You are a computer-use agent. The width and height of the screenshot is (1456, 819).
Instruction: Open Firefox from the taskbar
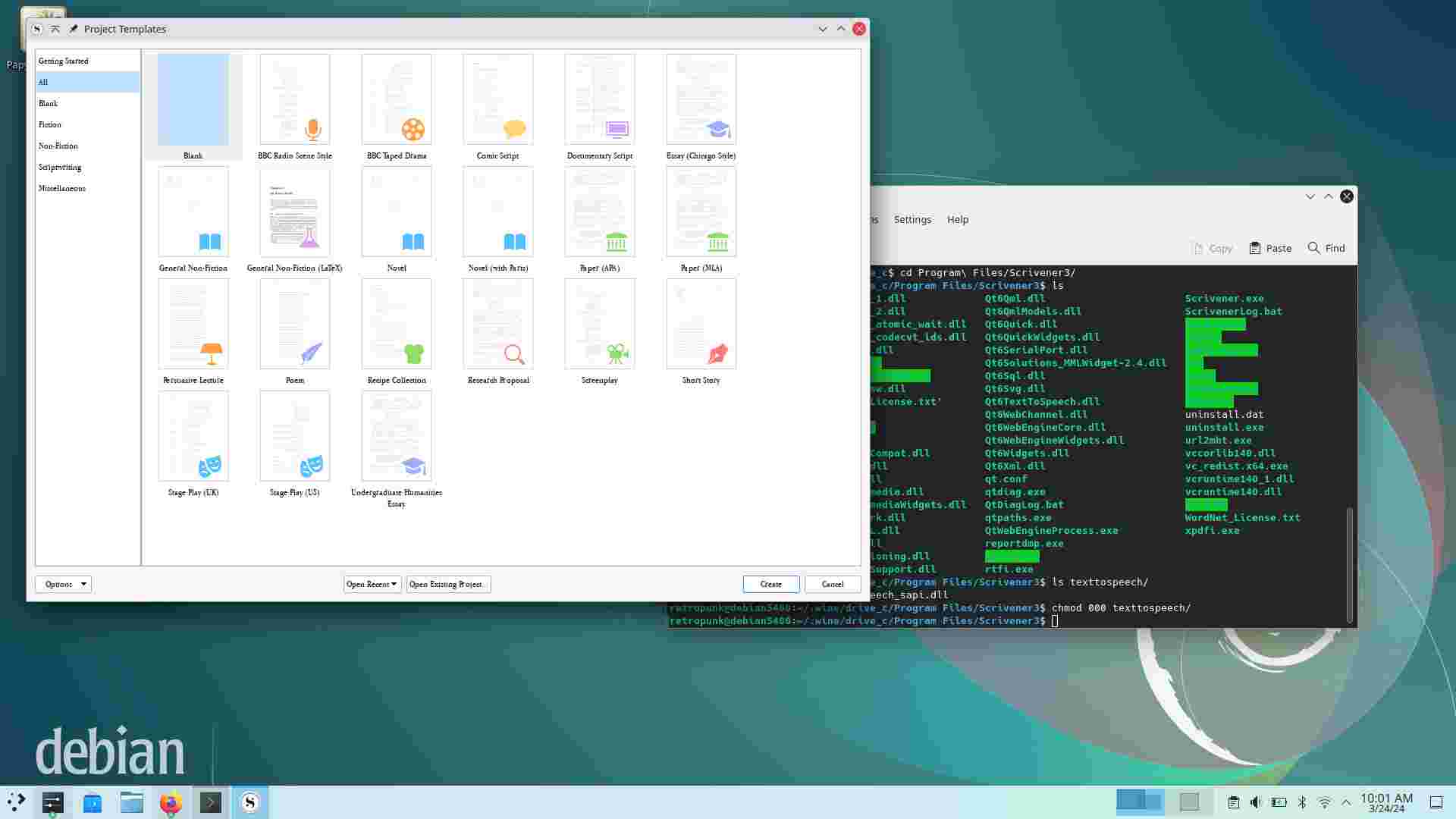click(x=171, y=802)
